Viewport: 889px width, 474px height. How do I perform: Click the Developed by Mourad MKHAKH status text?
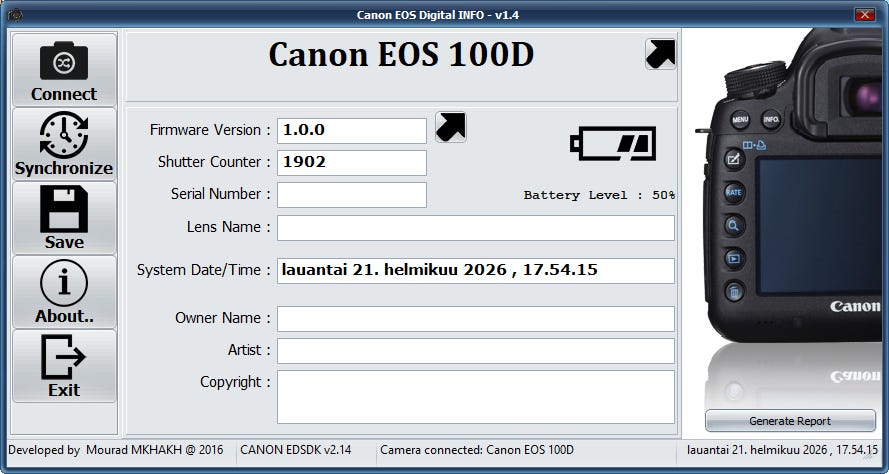(x=116, y=450)
